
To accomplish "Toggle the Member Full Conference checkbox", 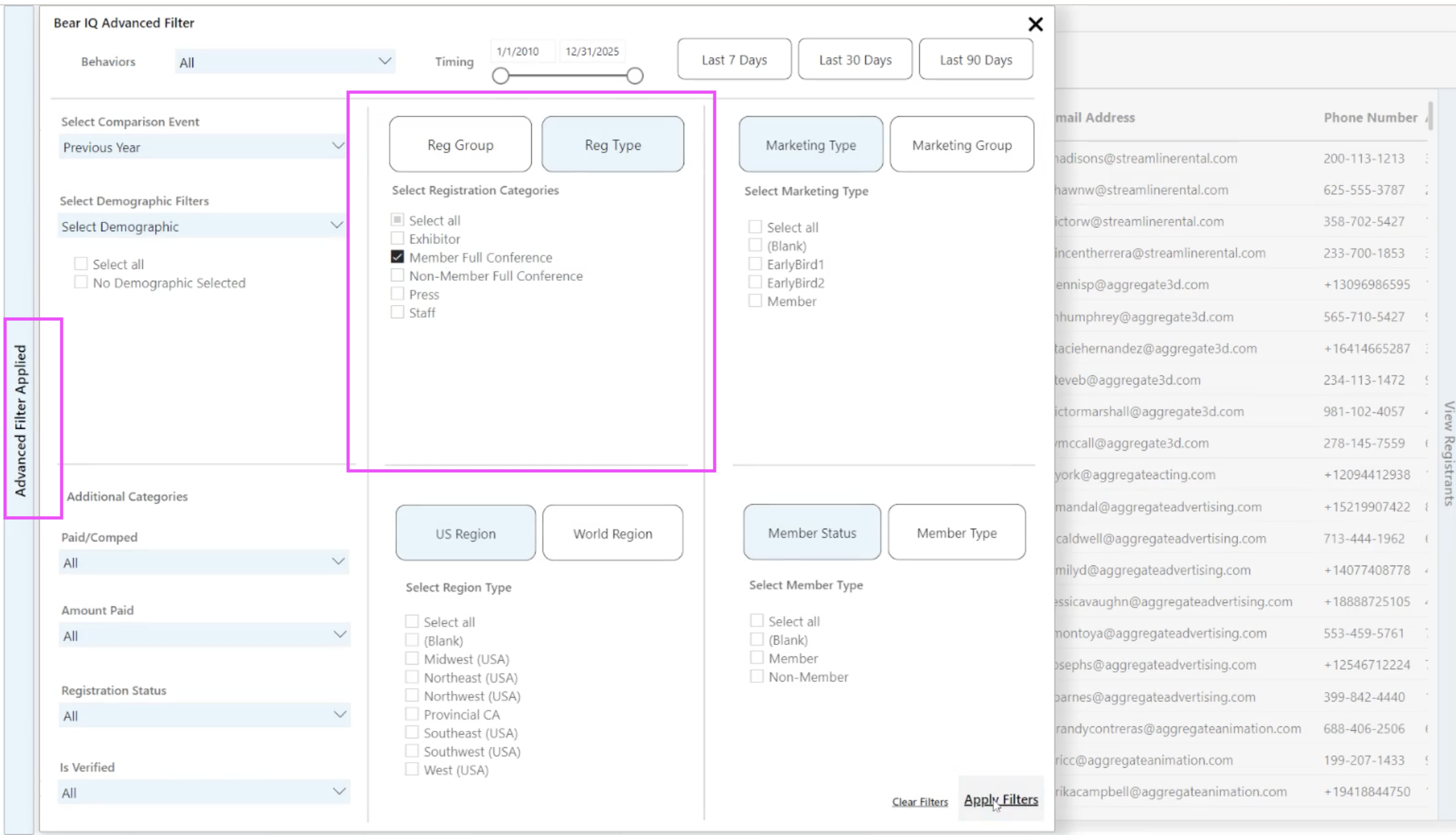I will click(397, 257).
